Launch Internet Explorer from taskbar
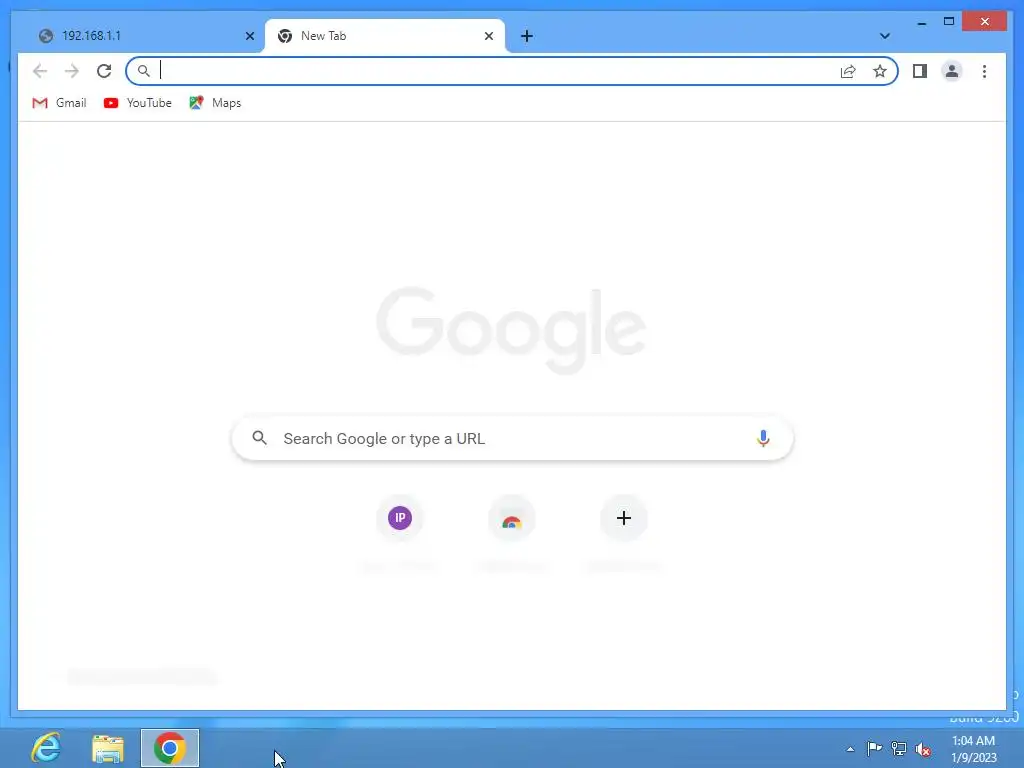The width and height of the screenshot is (1024, 768). 46,748
